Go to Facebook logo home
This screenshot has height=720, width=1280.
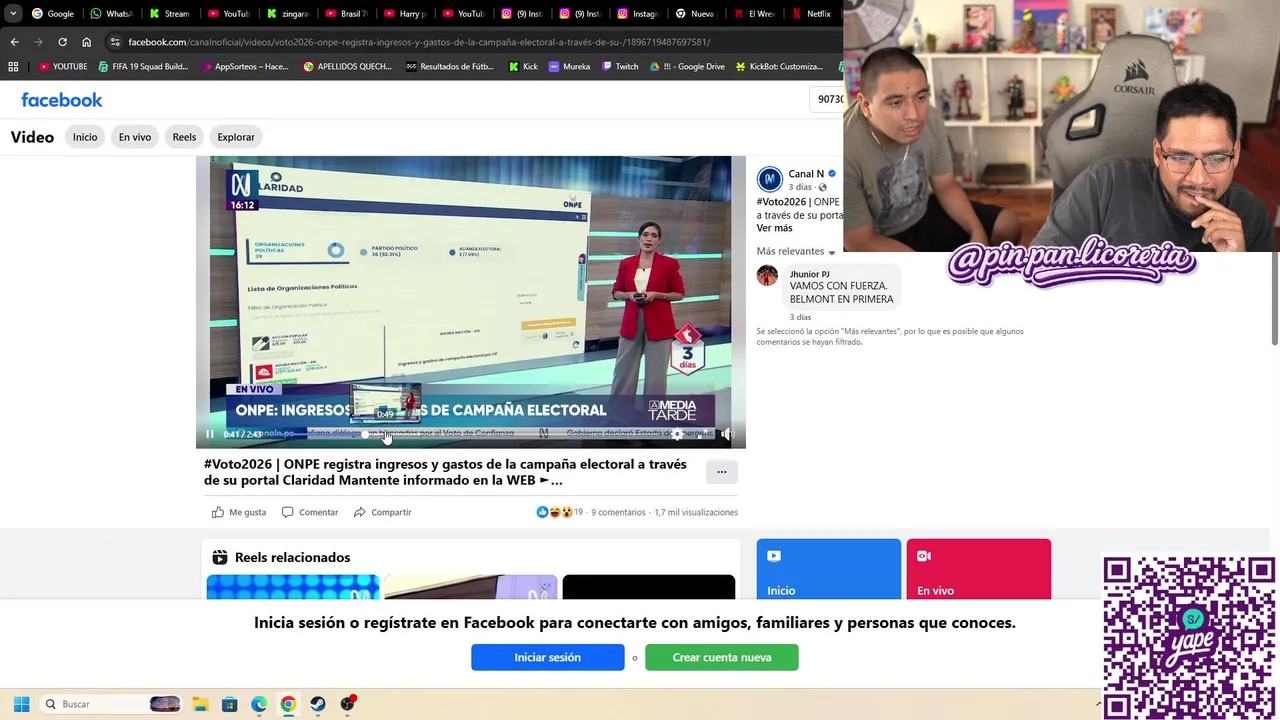[x=62, y=100]
